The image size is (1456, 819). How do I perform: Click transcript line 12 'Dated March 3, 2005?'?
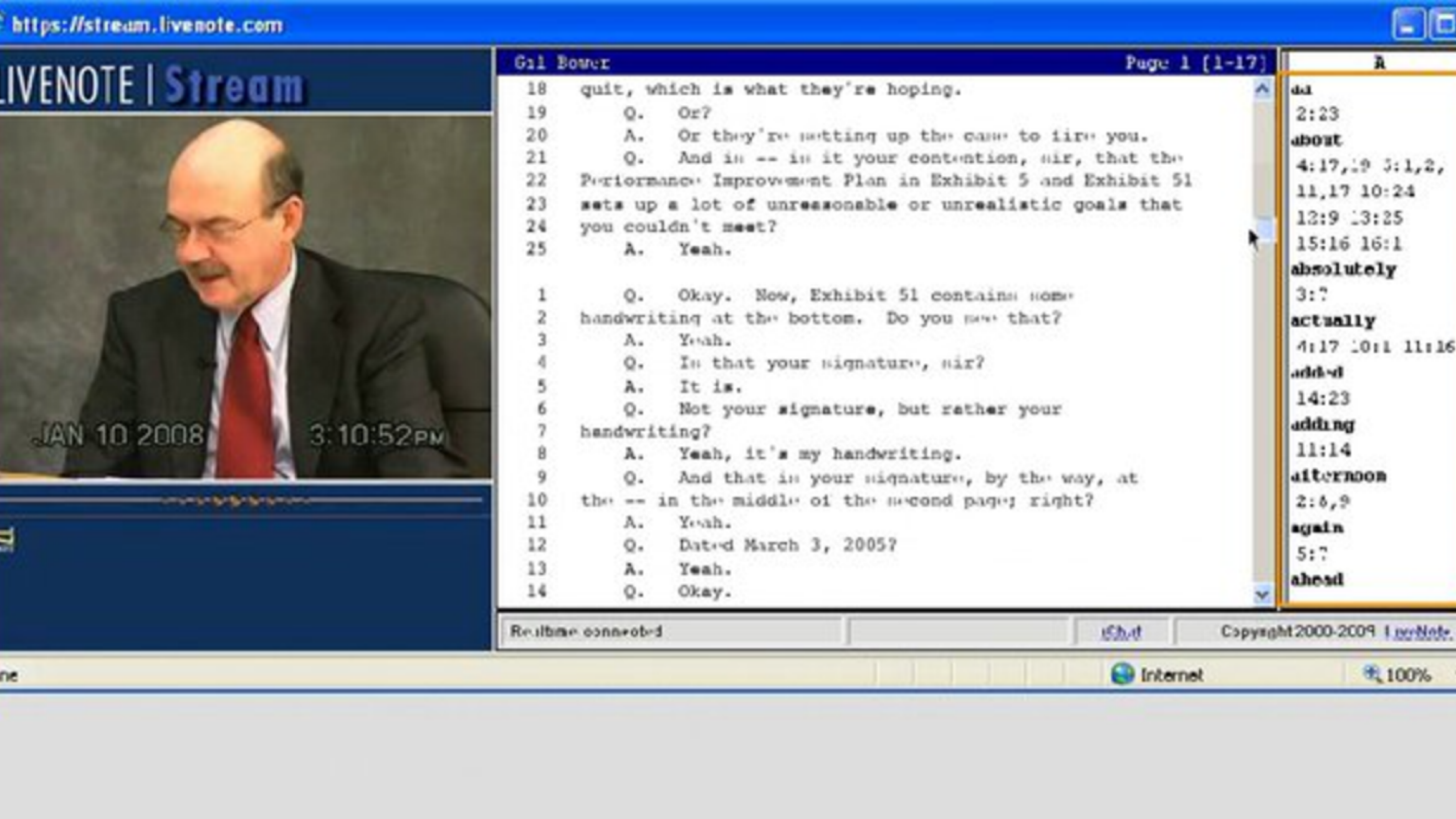tap(787, 545)
